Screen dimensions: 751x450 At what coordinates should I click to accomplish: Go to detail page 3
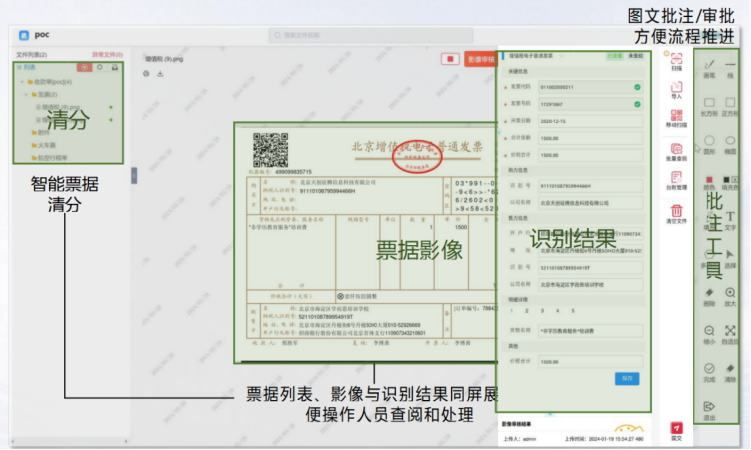pos(542,311)
